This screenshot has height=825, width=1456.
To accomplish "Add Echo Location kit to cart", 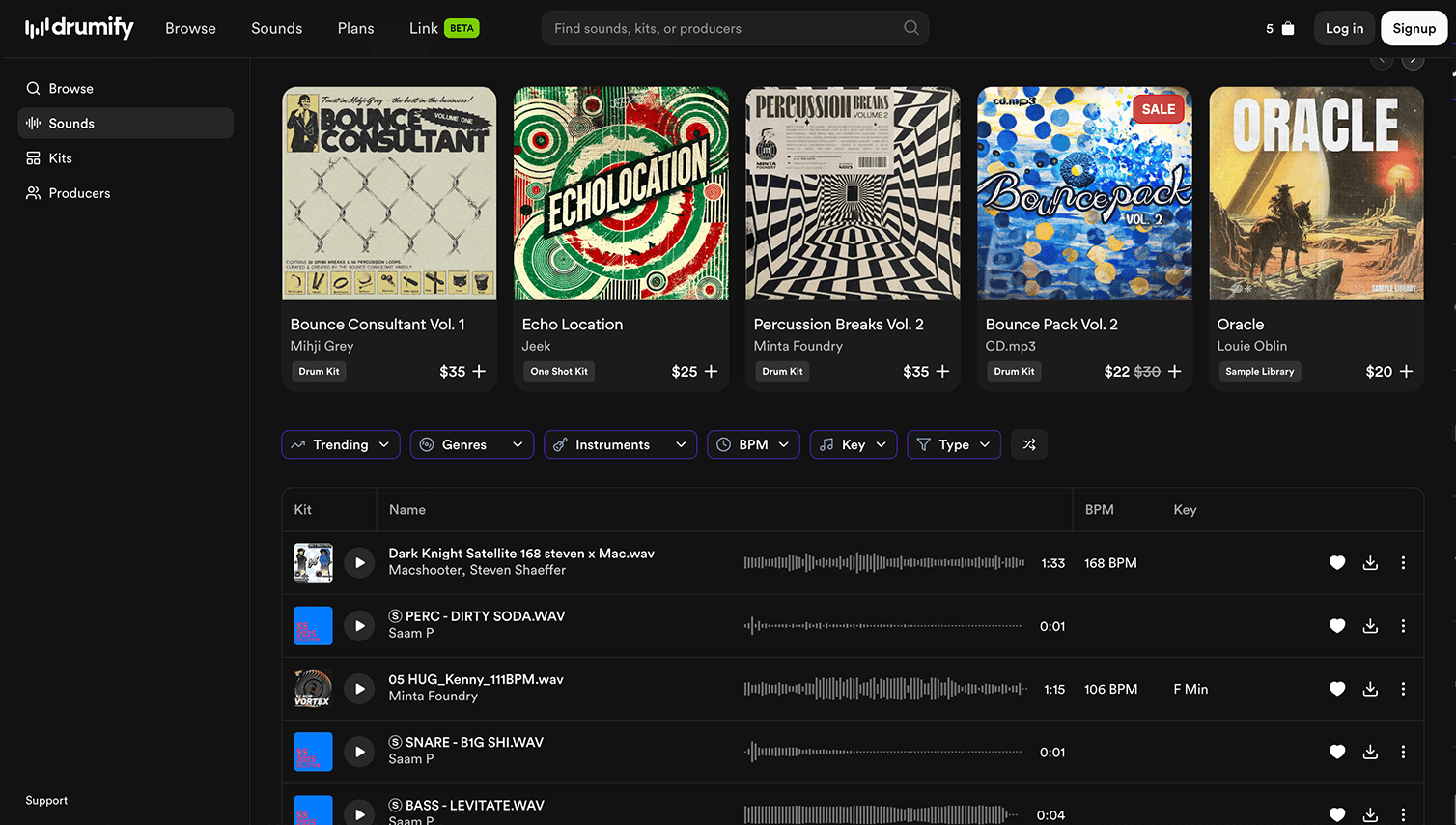I will (x=711, y=372).
